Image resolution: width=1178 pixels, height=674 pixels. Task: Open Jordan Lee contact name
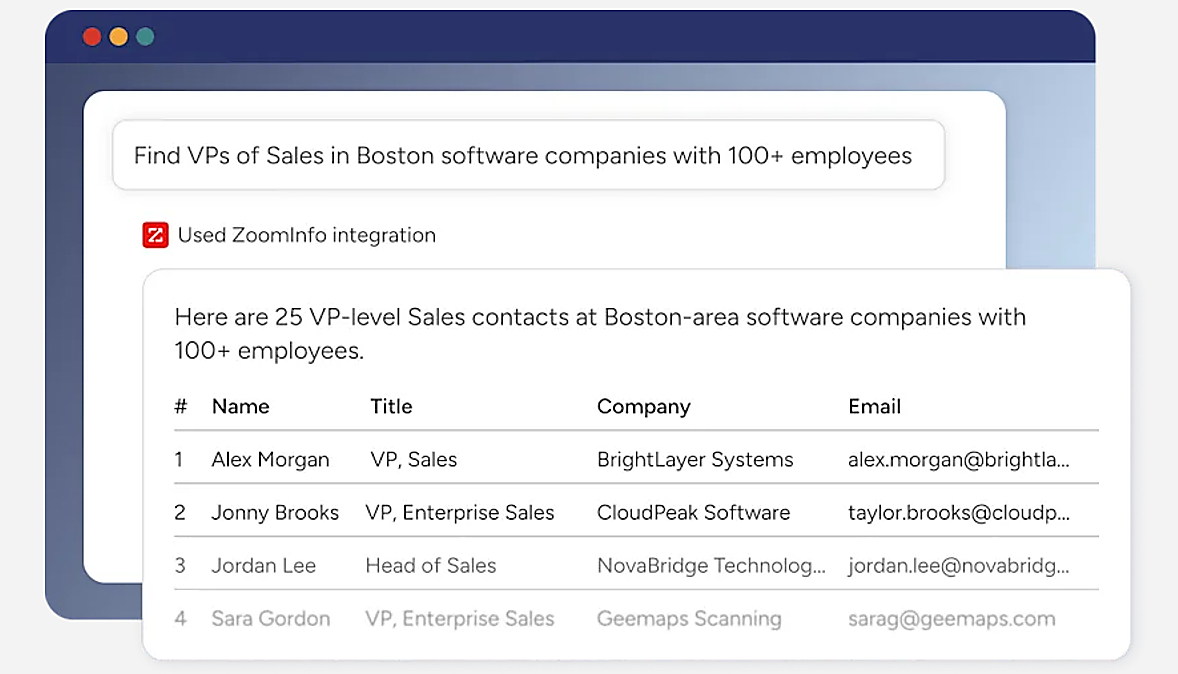pyautogui.click(x=264, y=566)
